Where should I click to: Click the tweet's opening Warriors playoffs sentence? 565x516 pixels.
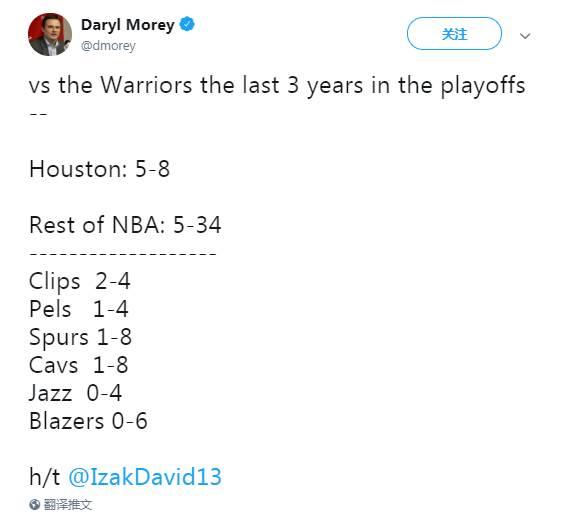pyautogui.click(x=277, y=86)
